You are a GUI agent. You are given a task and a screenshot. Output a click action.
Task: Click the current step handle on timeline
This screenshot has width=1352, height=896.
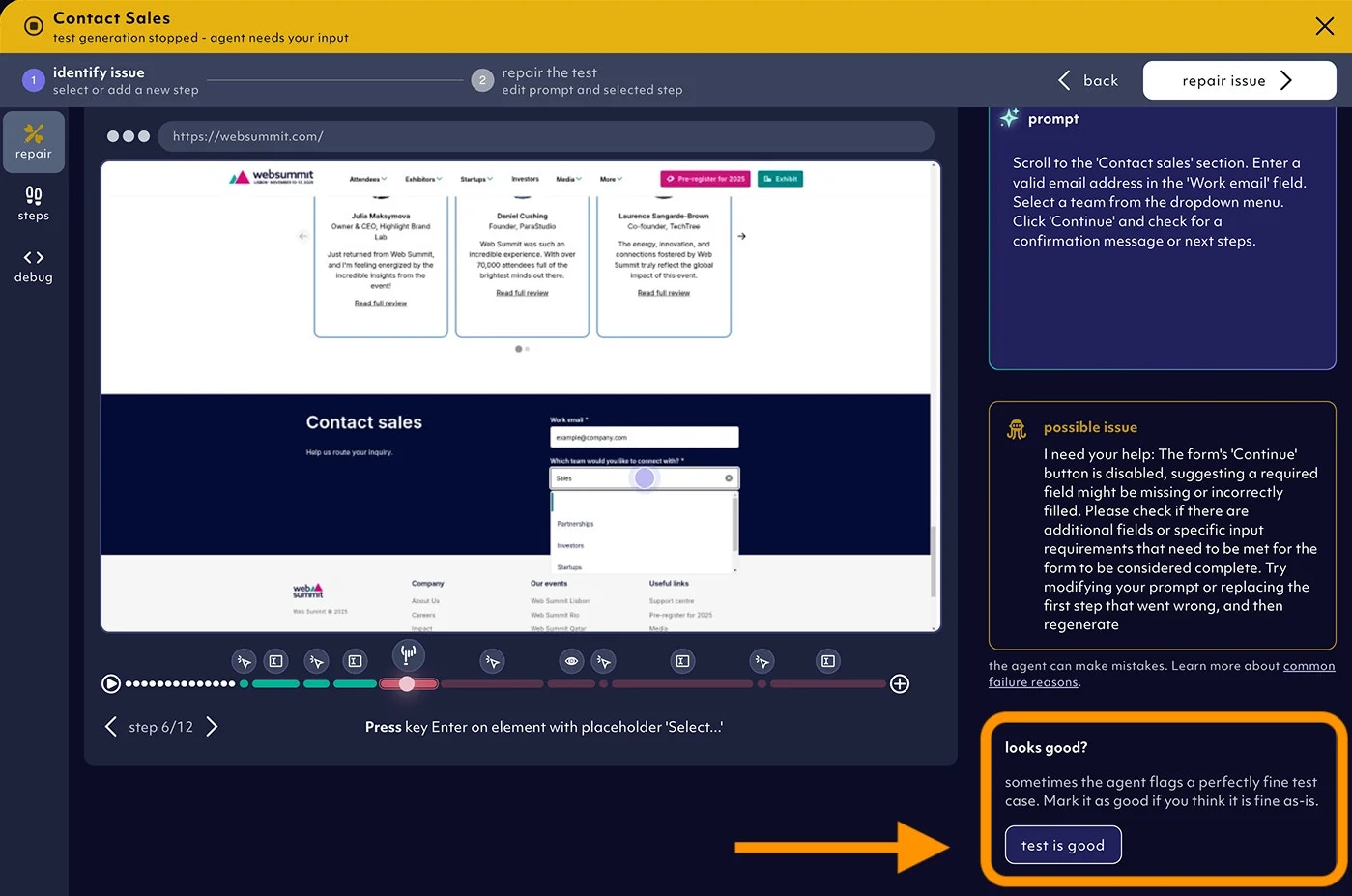pyautogui.click(x=407, y=683)
